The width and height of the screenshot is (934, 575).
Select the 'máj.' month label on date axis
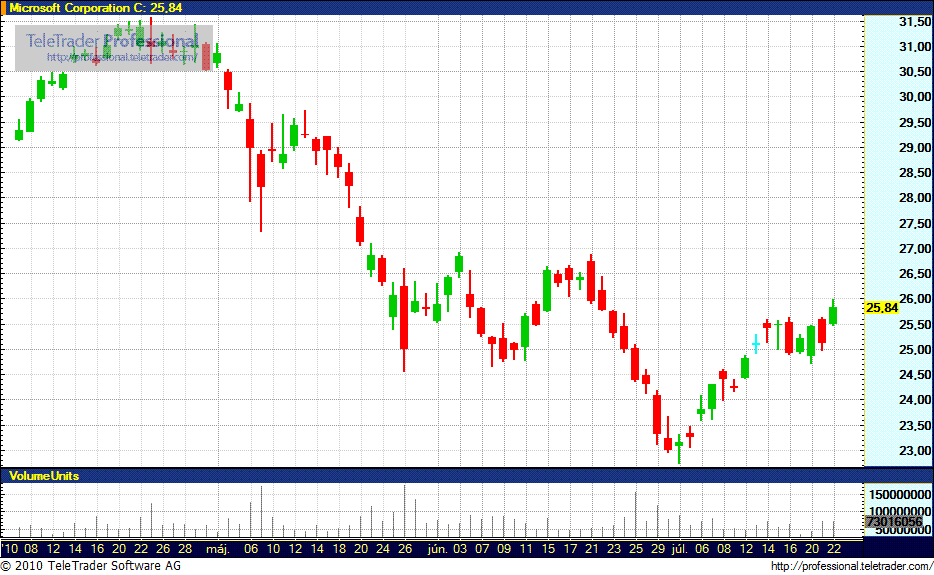coord(218,549)
